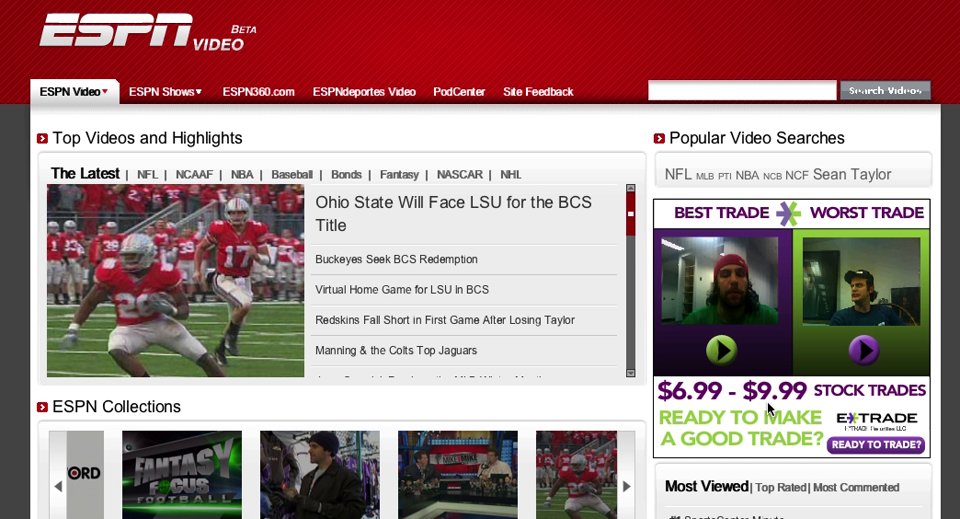Search popular term PTI
The image size is (960, 519).
725,176
